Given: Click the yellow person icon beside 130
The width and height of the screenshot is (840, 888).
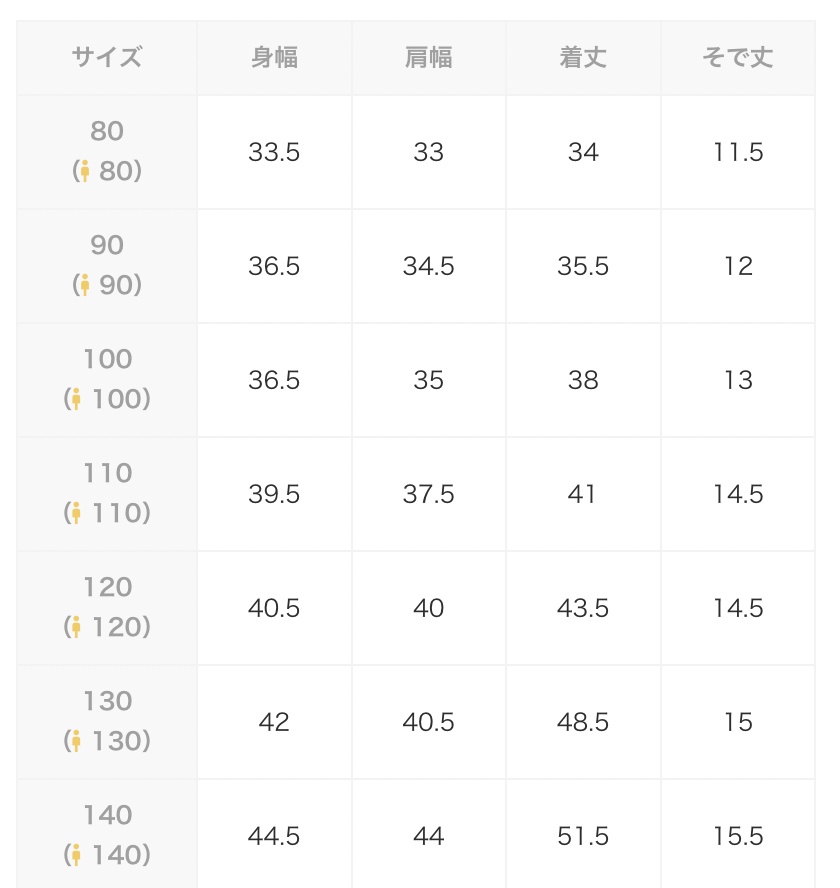Looking at the screenshot, I should [x=76, y=741].
